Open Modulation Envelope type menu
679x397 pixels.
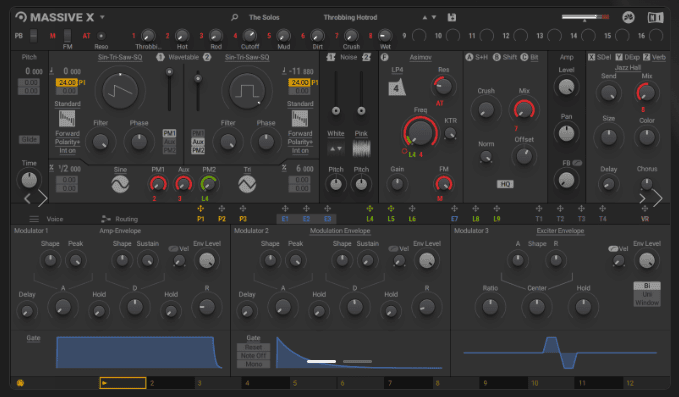tap(340, 231)
